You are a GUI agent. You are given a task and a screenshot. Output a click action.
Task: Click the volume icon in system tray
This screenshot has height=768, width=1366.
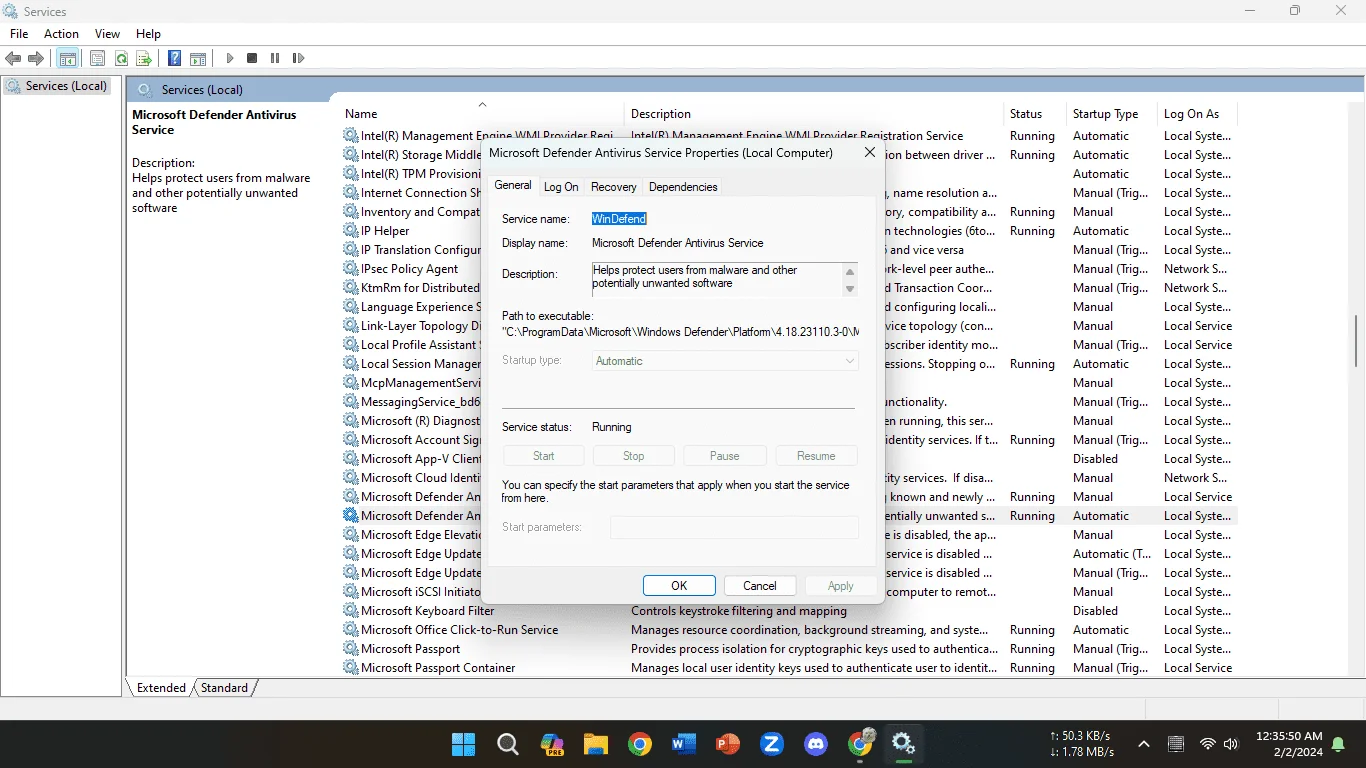1231,744
